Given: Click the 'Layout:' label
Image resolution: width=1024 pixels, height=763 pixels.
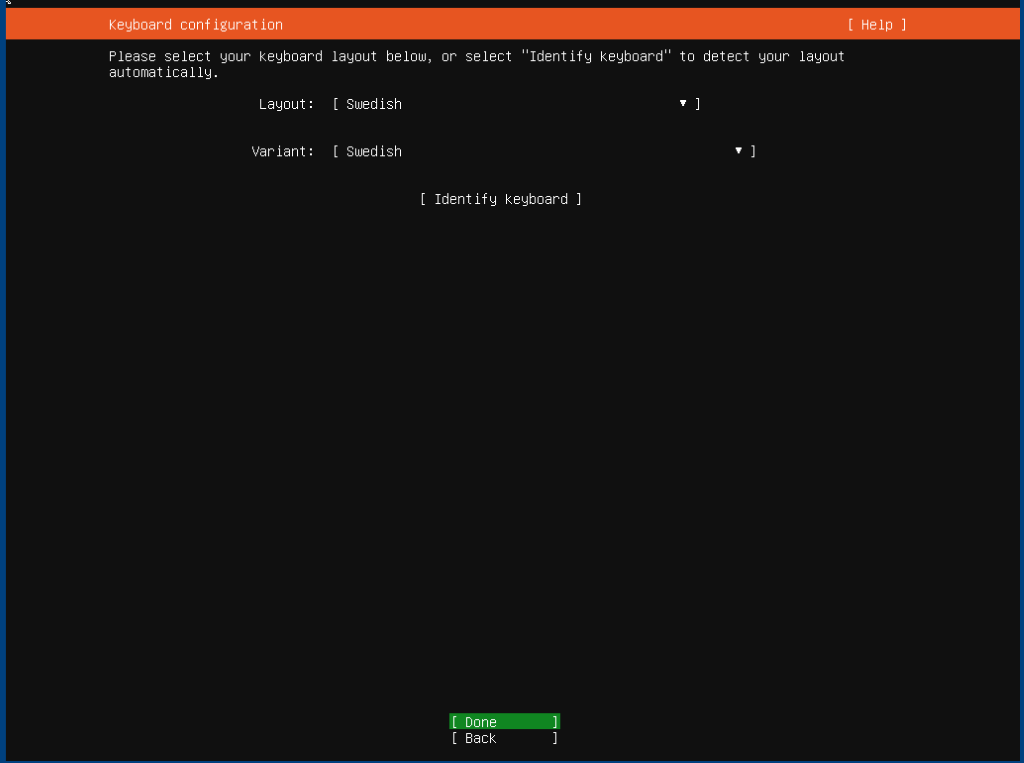Looking at the screenshot, I should [x=286, y=105].
